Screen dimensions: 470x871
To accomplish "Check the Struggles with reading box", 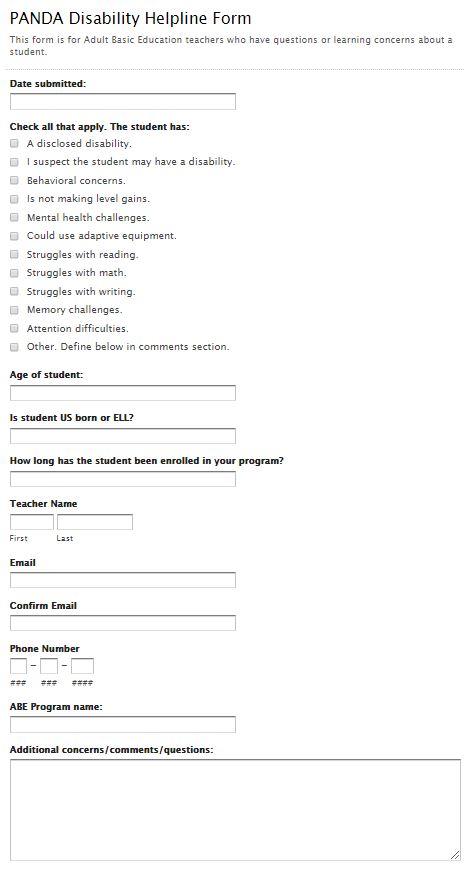I will pyautogui.click(x=14, y=254).
